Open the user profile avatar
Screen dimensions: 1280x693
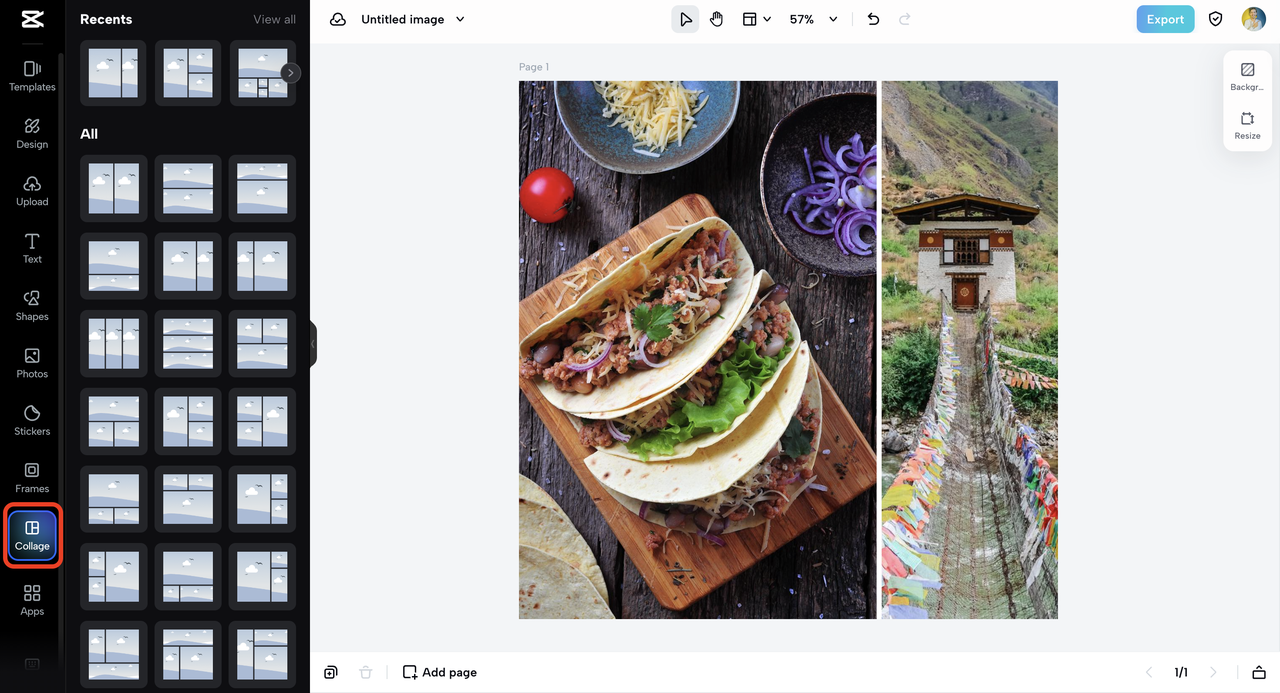point(1253,19)
